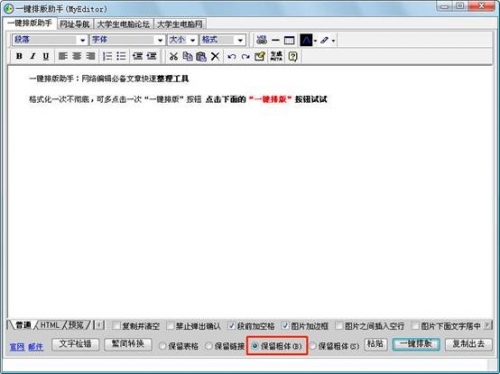Open the 邮件 link

point(36,347)
